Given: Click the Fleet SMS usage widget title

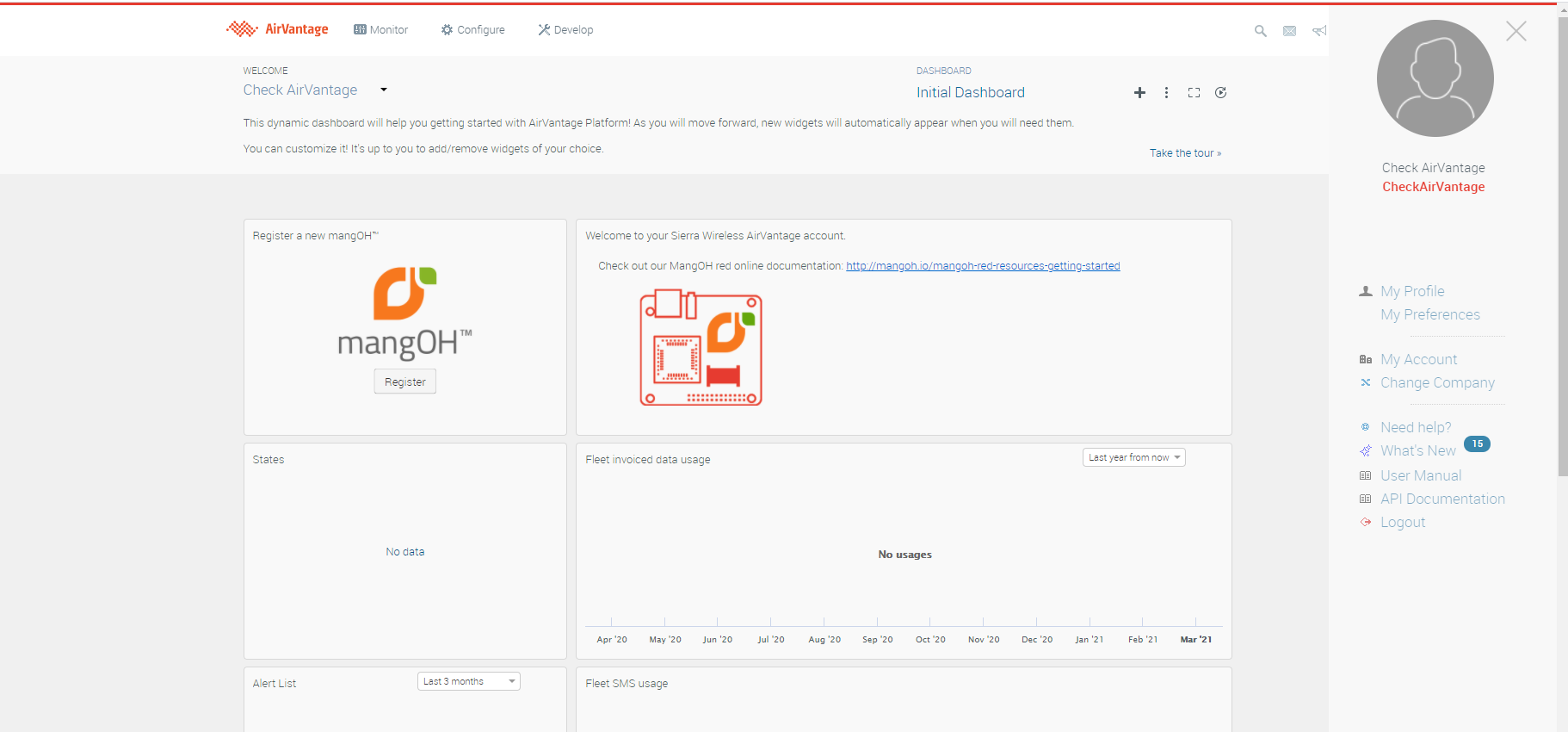Looking at the screenshot, I should (627, 684).
